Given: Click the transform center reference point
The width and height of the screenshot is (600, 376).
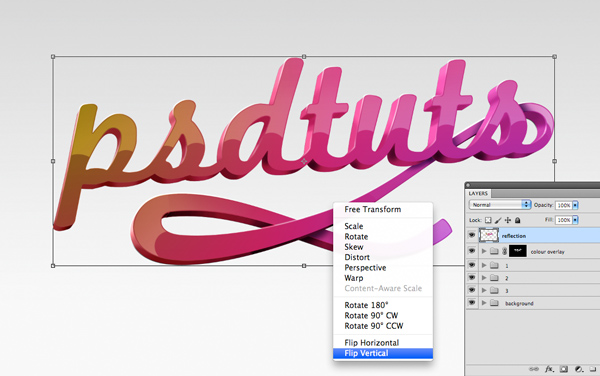Looking at the screenshot, I should point(304,161).
